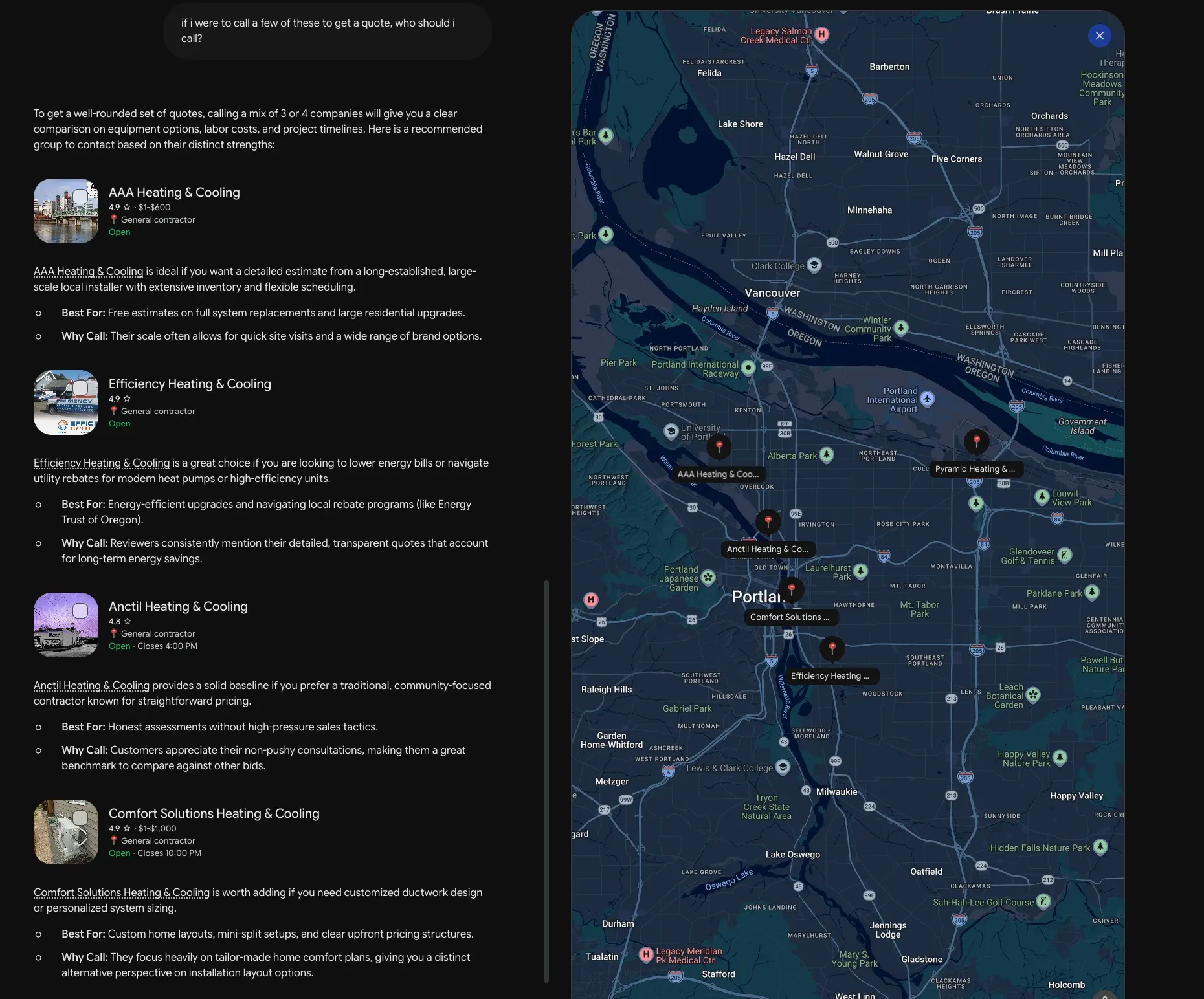Click the Milwaukie label on the map
The image size is (1204, 999).
coord(836,791)
